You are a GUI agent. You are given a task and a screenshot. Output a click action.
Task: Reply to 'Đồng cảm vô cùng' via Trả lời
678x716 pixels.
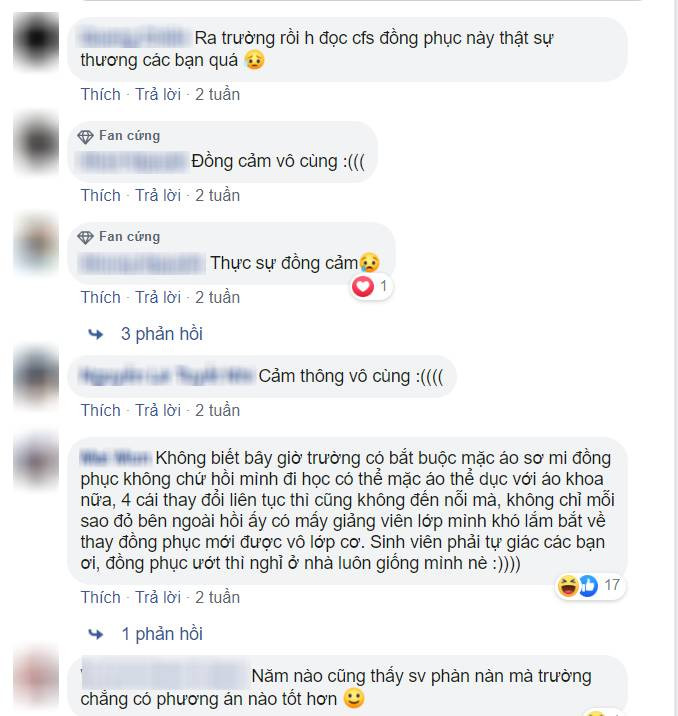tap(158, 195)
